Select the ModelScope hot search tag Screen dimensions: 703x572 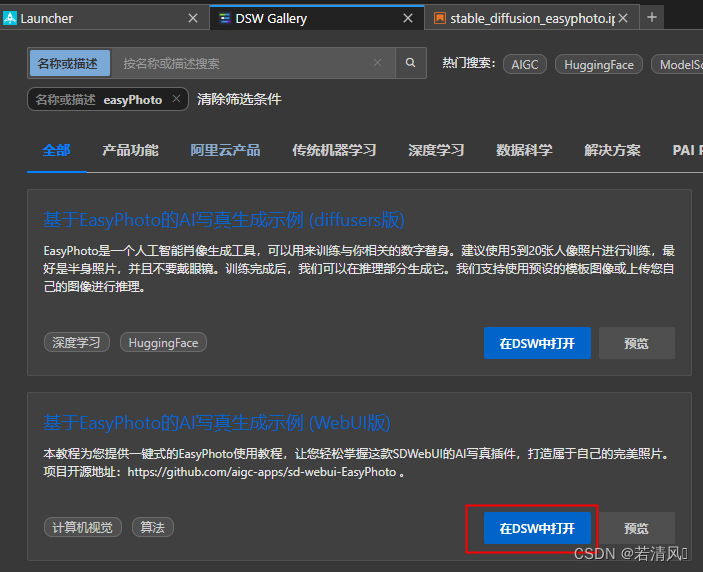(x=677, y=65)
